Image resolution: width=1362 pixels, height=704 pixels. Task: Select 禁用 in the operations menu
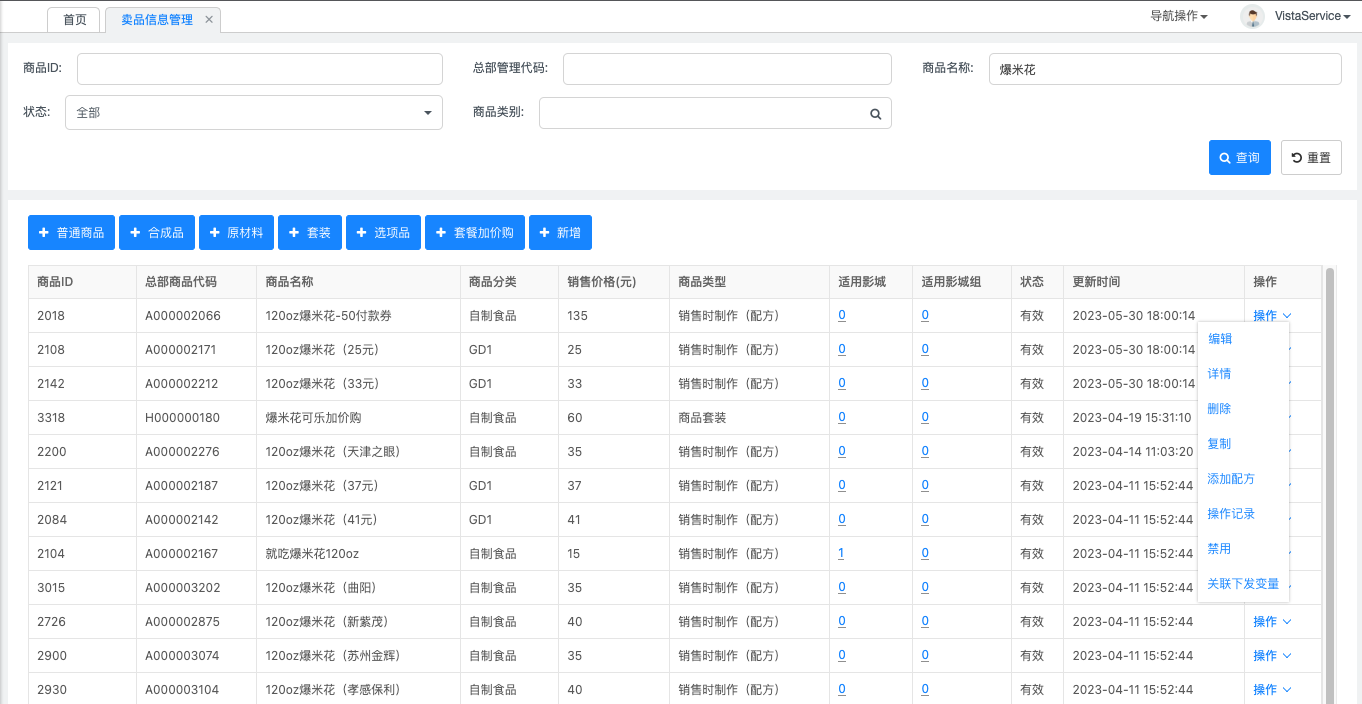coord(1220,549)
